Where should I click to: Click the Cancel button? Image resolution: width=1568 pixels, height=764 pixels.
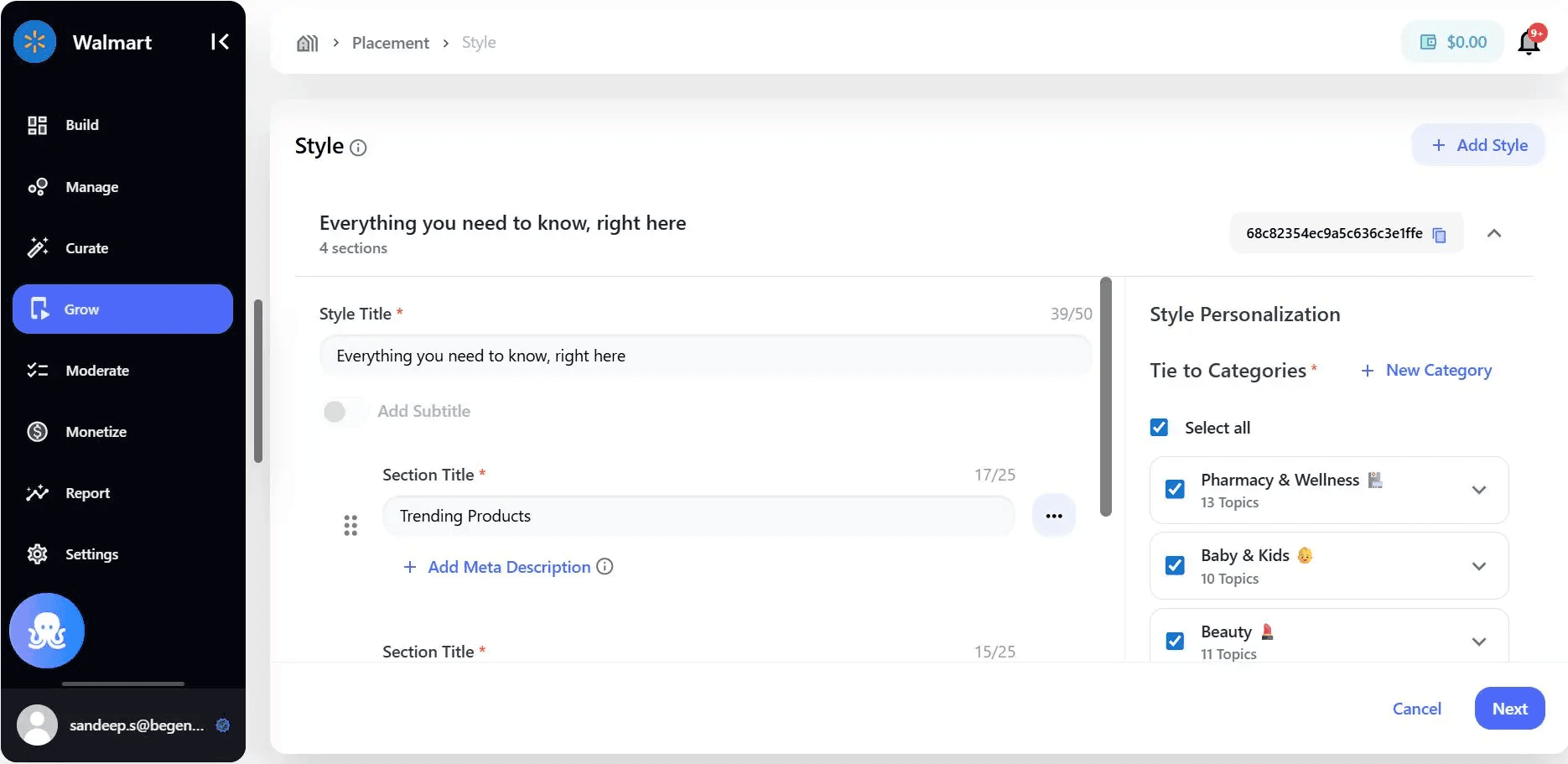(x=1416, y=709)
